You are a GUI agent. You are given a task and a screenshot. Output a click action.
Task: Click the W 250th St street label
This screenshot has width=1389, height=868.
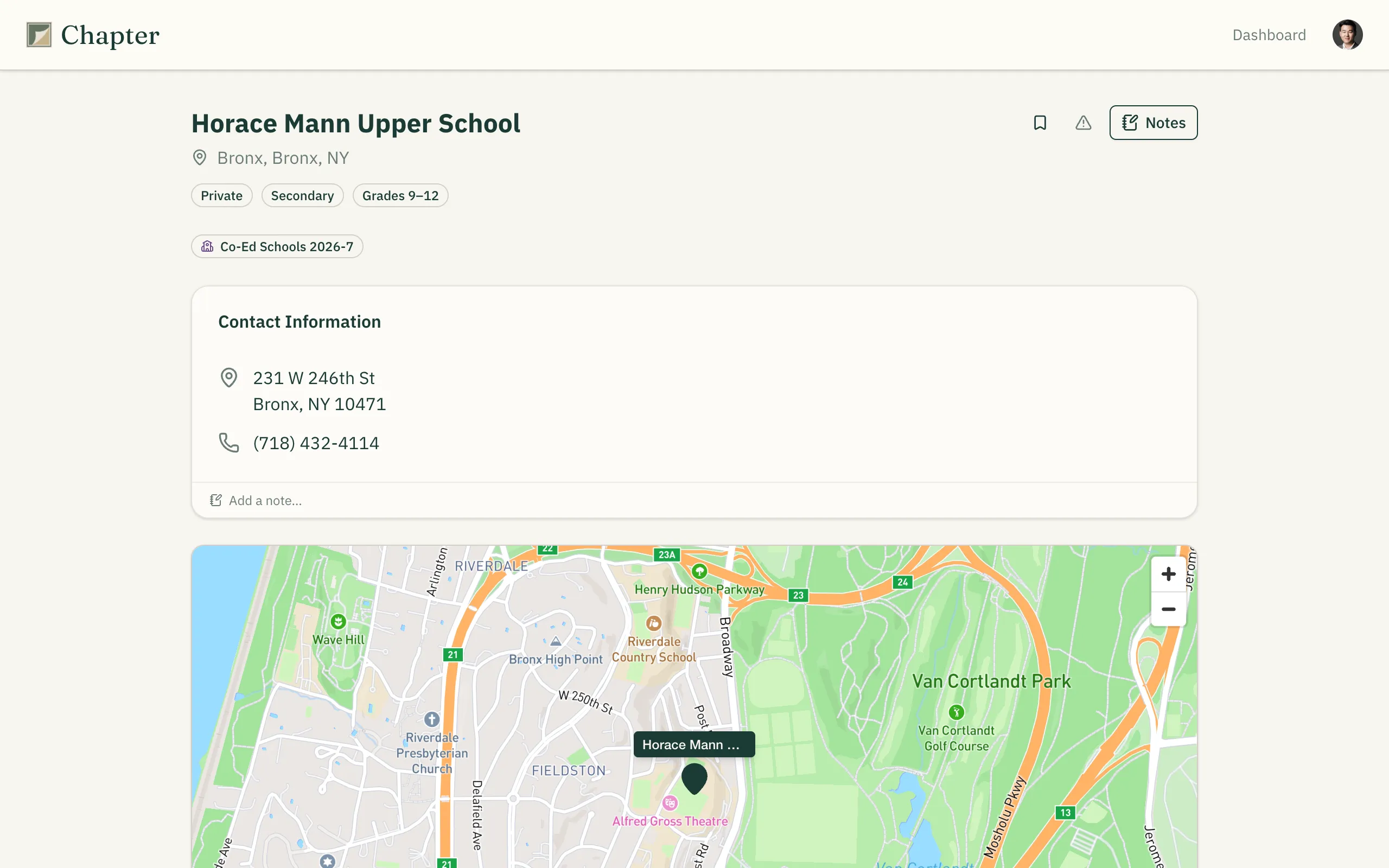[586, 701]
